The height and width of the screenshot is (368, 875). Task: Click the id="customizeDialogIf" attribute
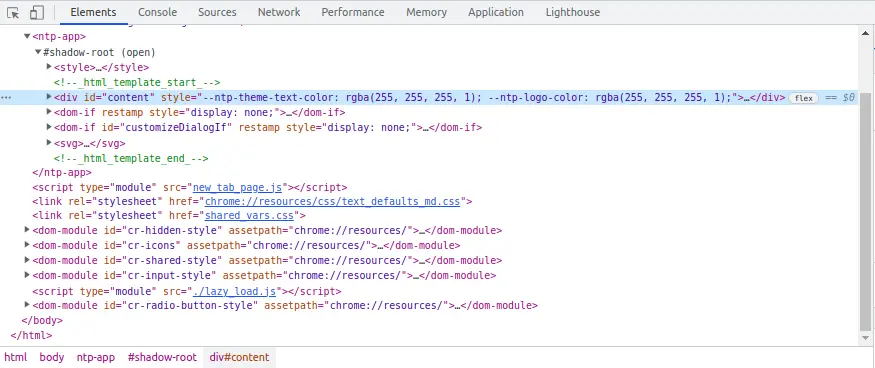167,127
